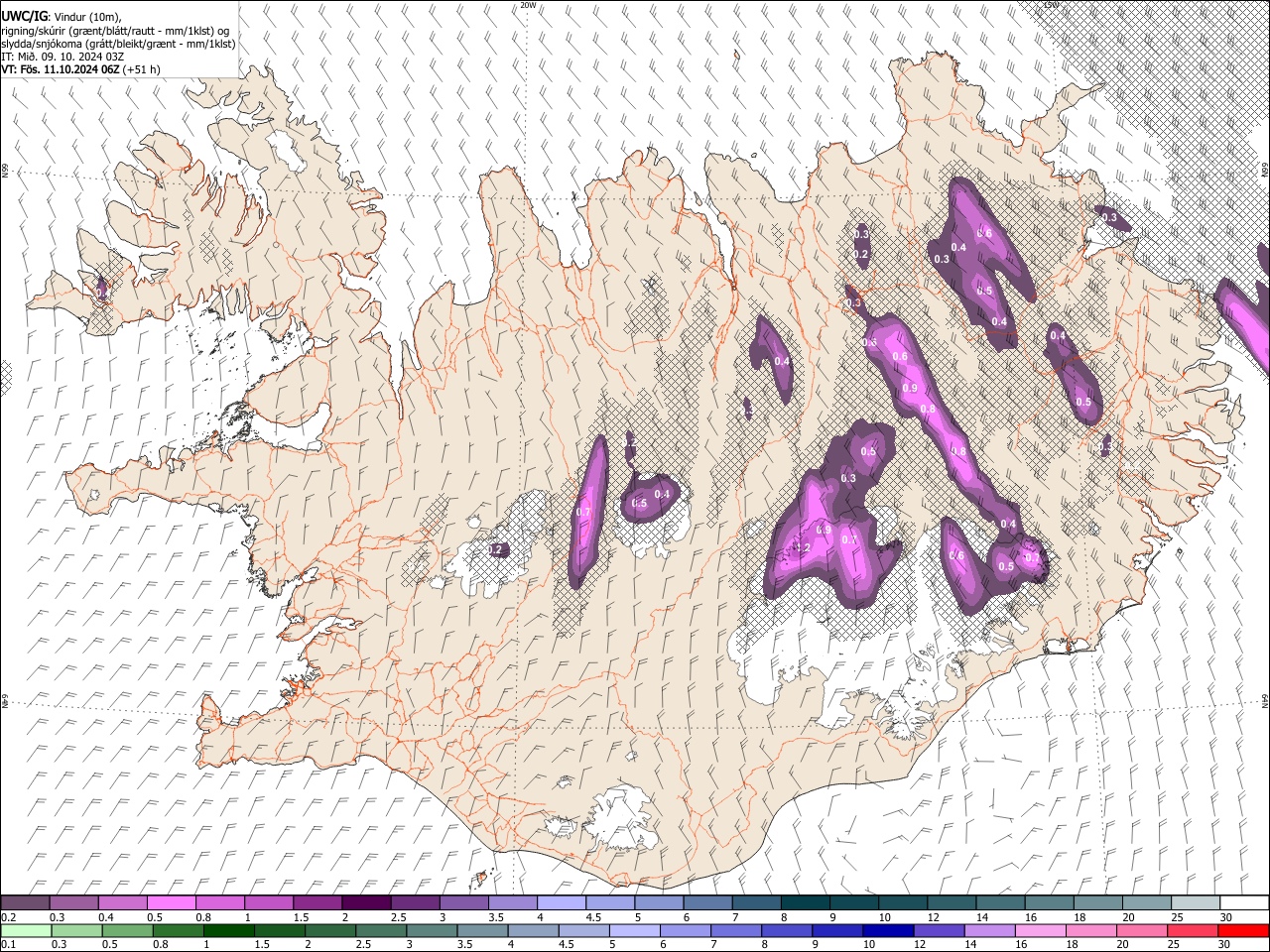Click lower legend swatch between 25 and 30
The width and height of the screenshot is (1270, 952).
click(1191, 930)
